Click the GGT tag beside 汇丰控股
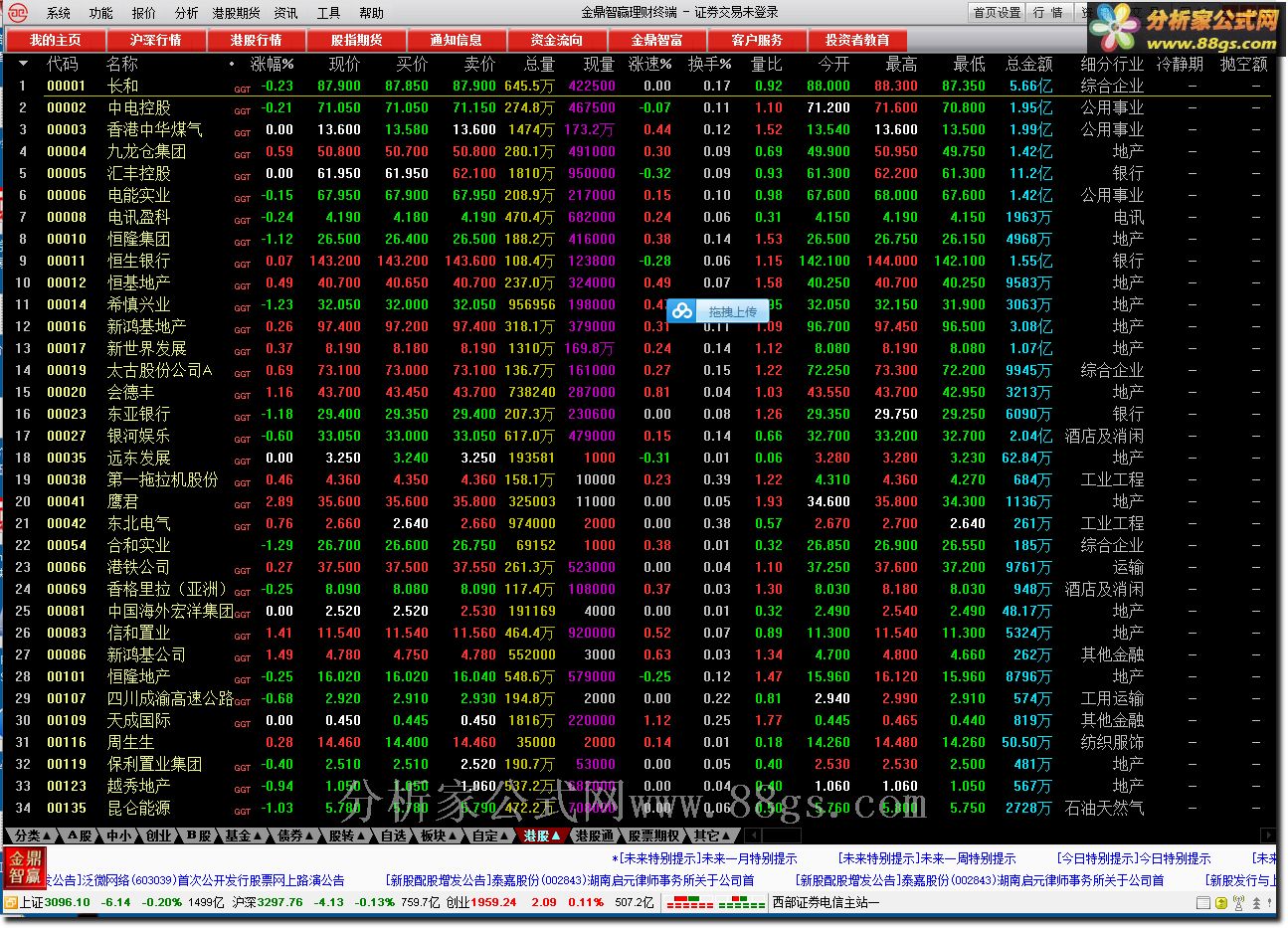The image size is (1288, 928). pyautogui.click(x=243, y=177)
